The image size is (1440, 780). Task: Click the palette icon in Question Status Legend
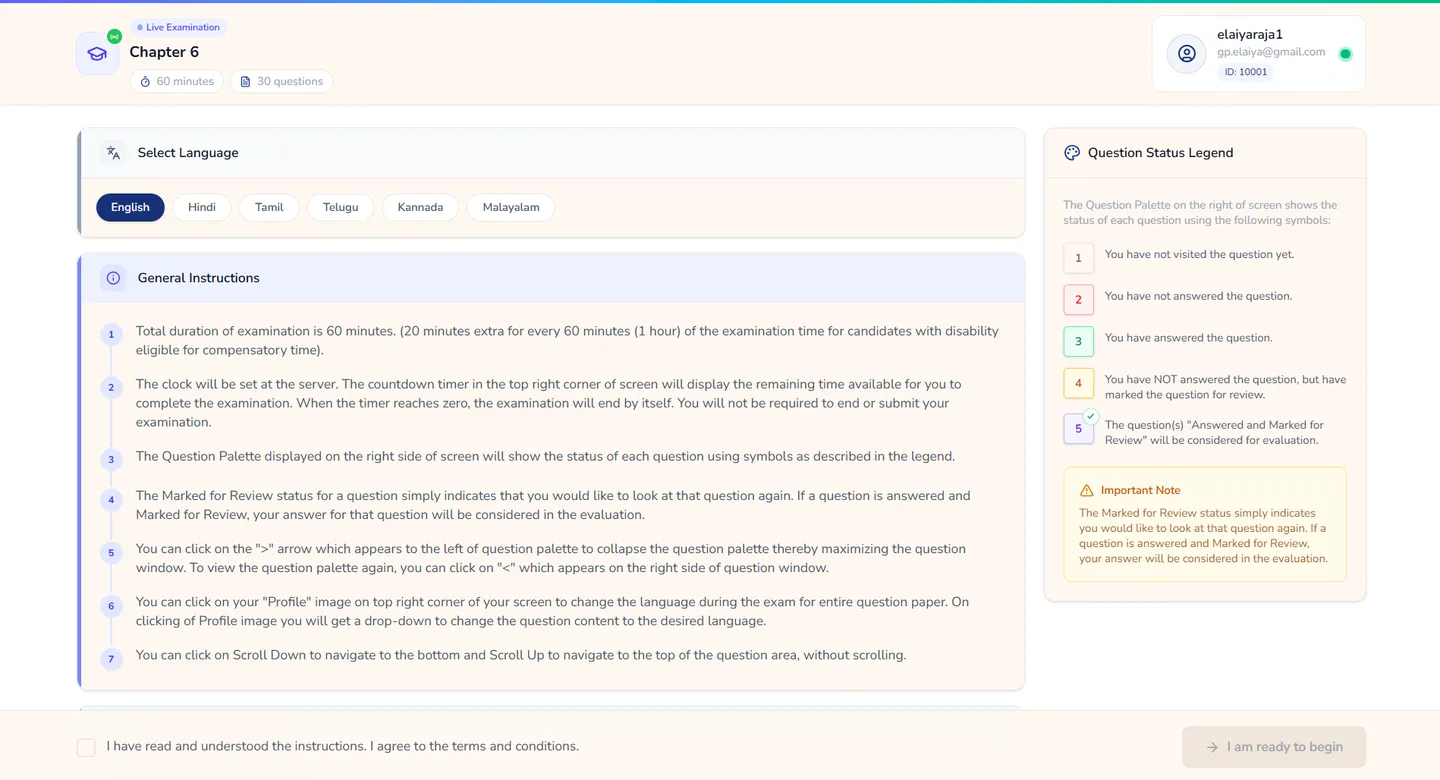[1072, 153]
